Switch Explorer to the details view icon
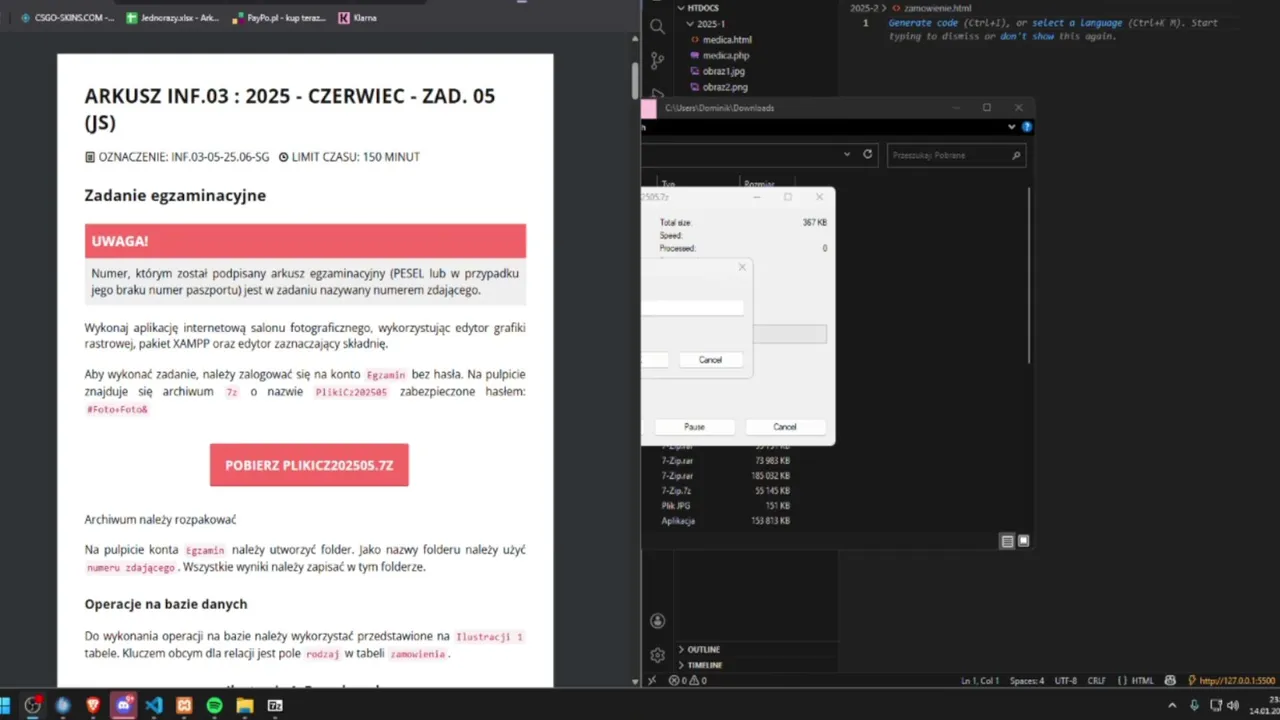 pos(1007,541)
